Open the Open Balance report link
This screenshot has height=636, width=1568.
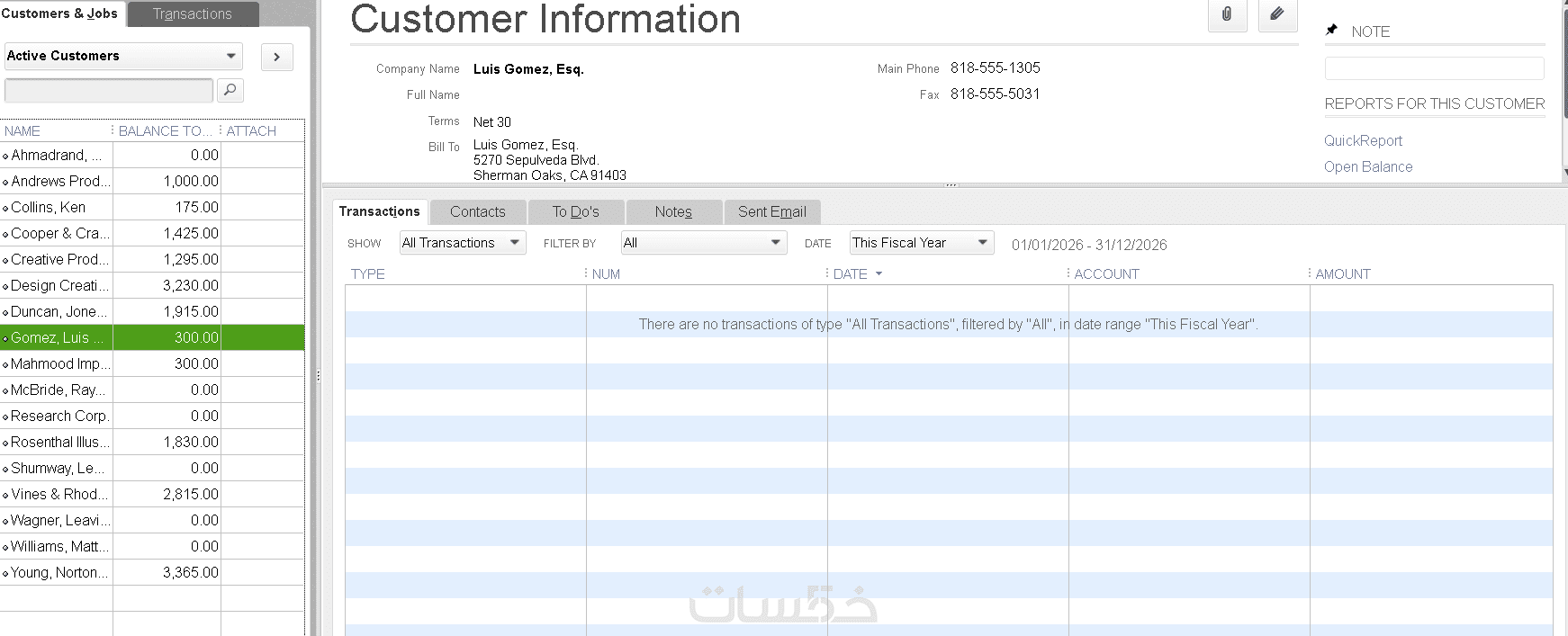pyautogui.click(x=1368, y=166)
